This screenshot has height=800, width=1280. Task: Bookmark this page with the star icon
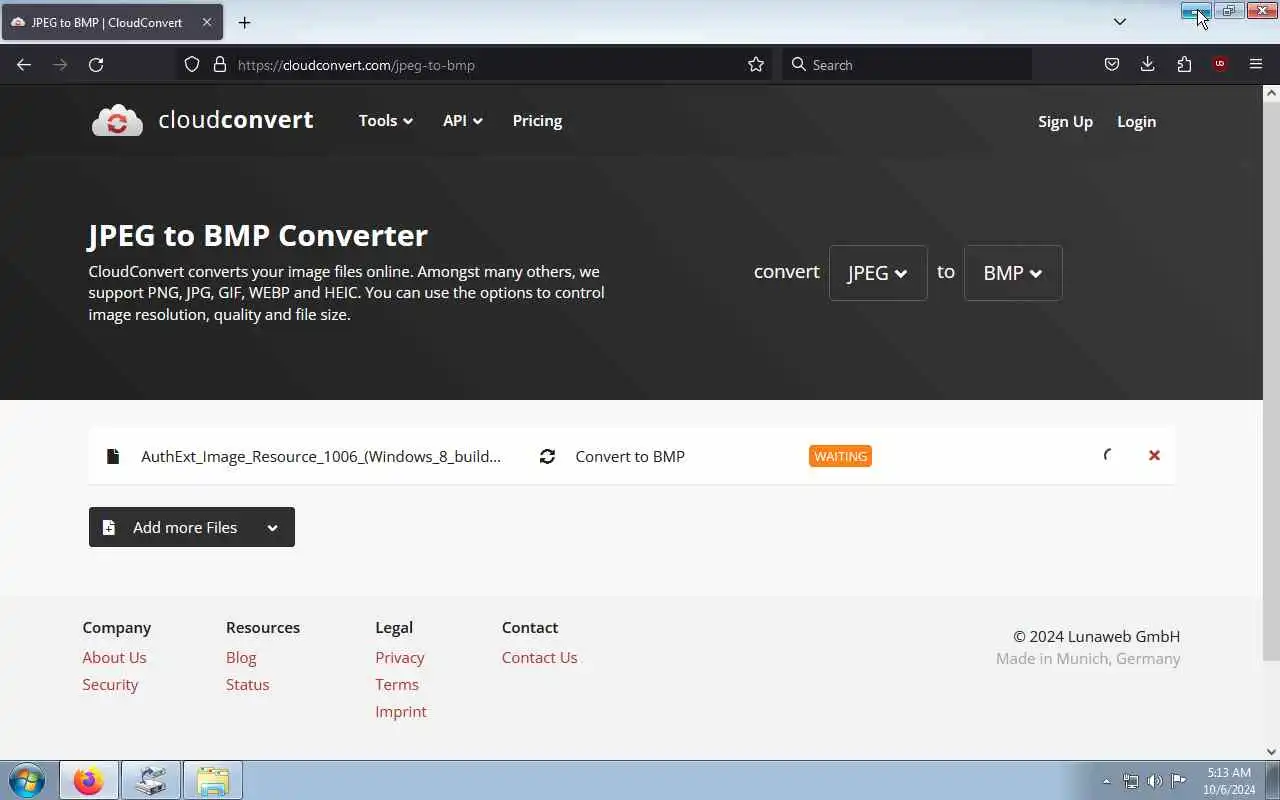point(756,64)
